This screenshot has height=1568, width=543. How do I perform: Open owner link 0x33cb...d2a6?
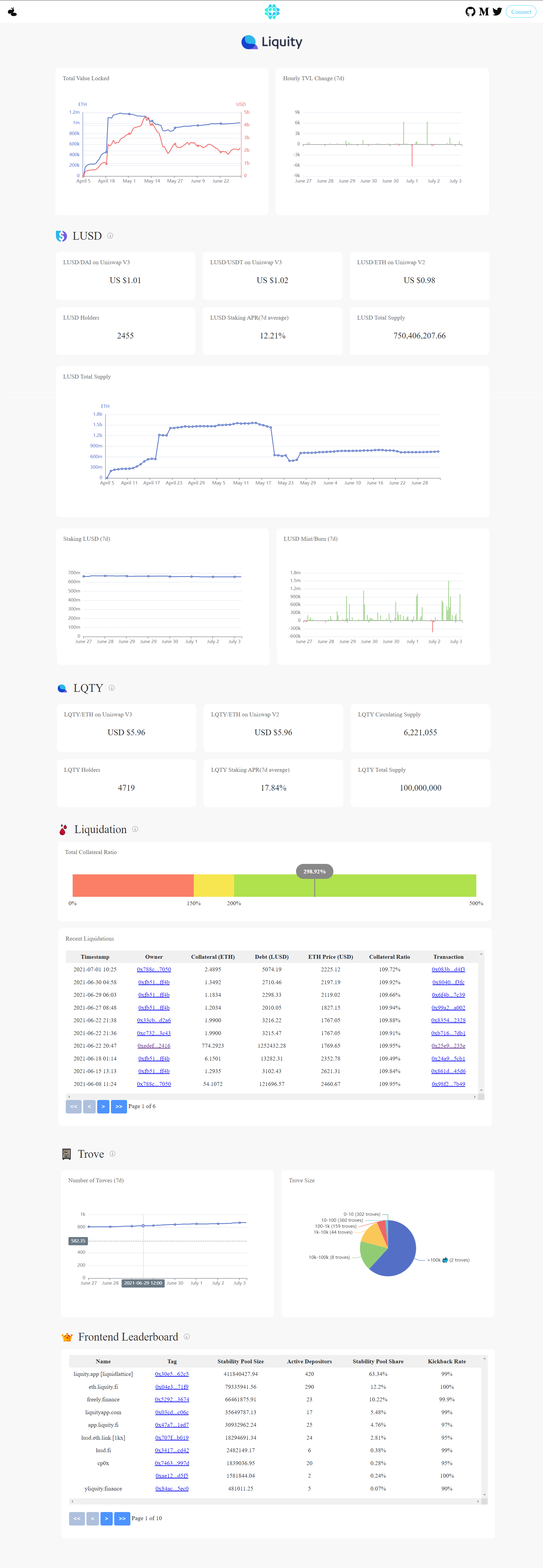(x=154, y=1020)
